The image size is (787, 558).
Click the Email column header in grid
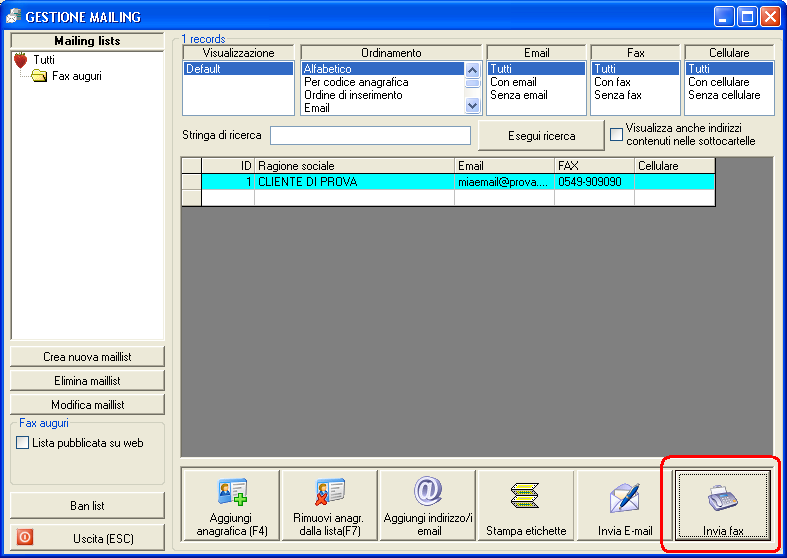504,166
